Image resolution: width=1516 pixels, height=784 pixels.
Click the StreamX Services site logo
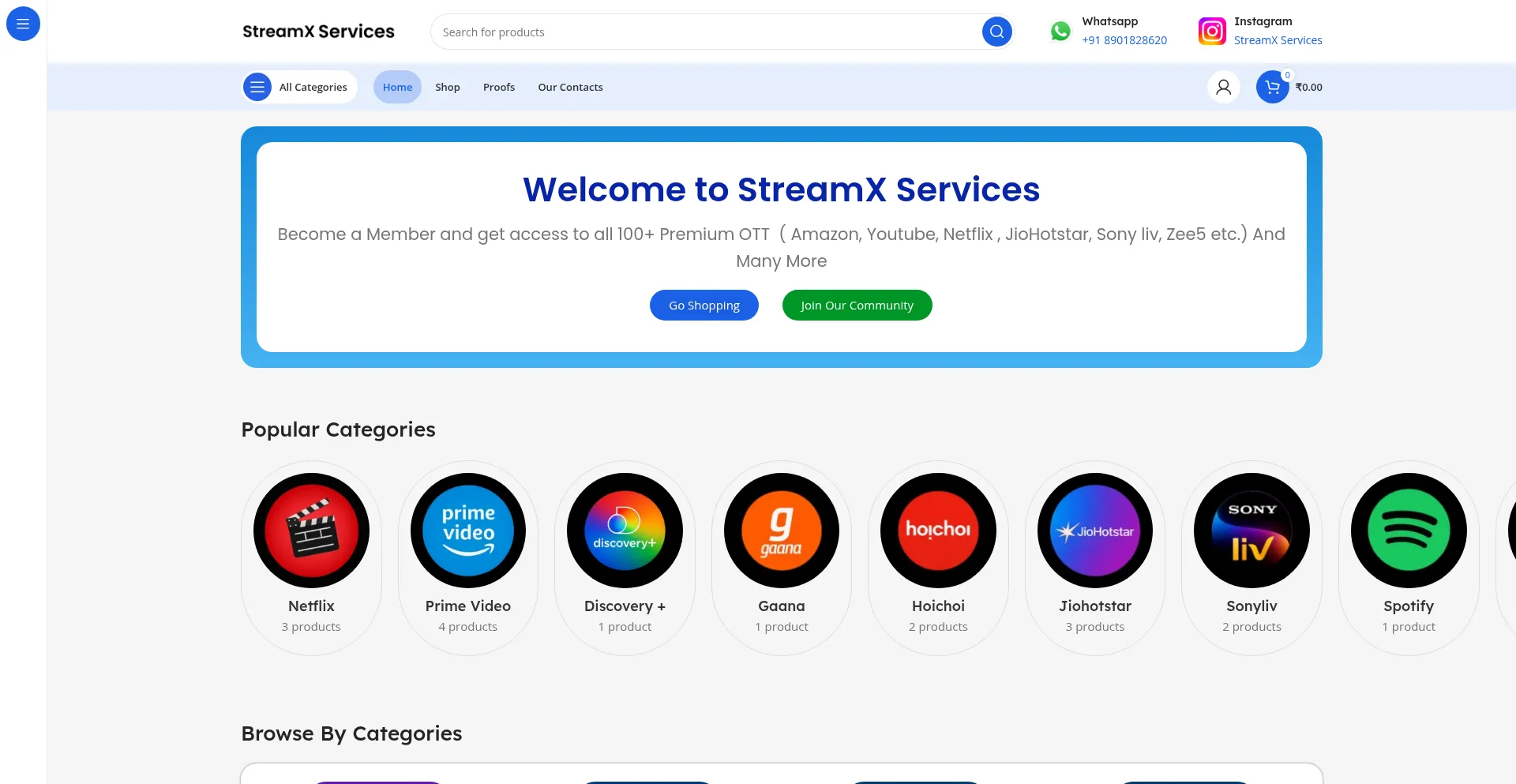pos(318,32)
